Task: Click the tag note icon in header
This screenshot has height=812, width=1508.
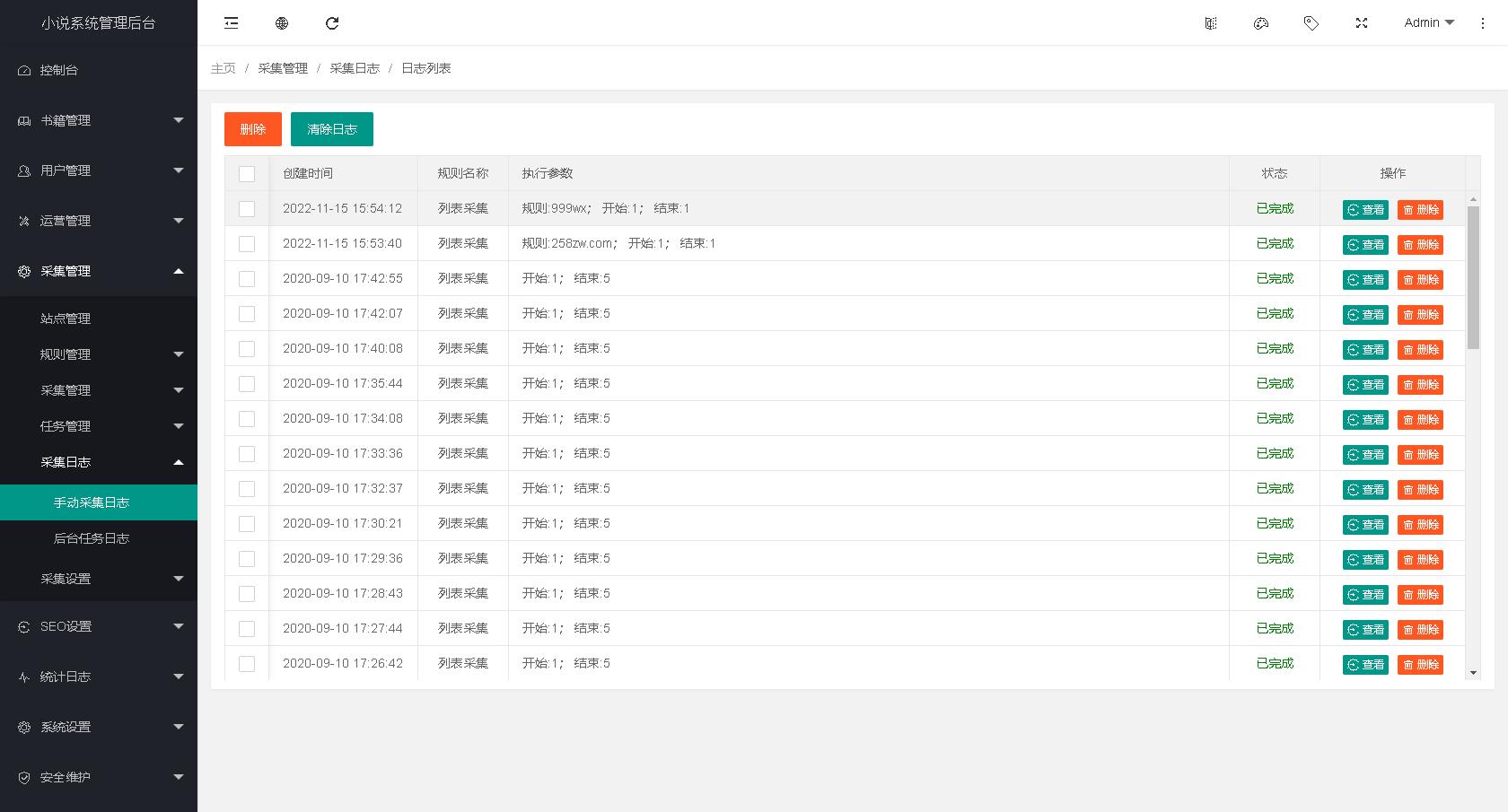Action: [1311, 23]
